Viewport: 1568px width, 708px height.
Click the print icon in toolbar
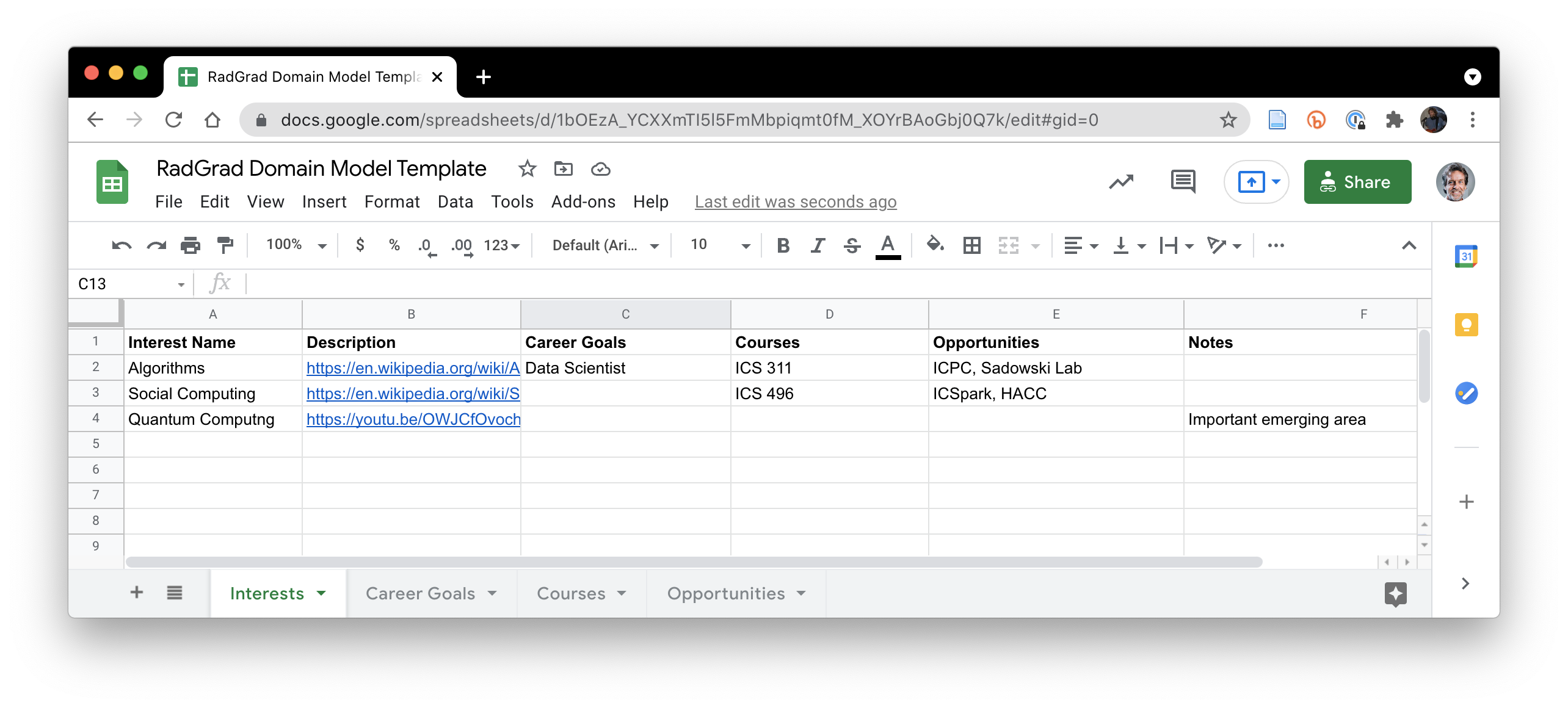click(x=191, y=245)
